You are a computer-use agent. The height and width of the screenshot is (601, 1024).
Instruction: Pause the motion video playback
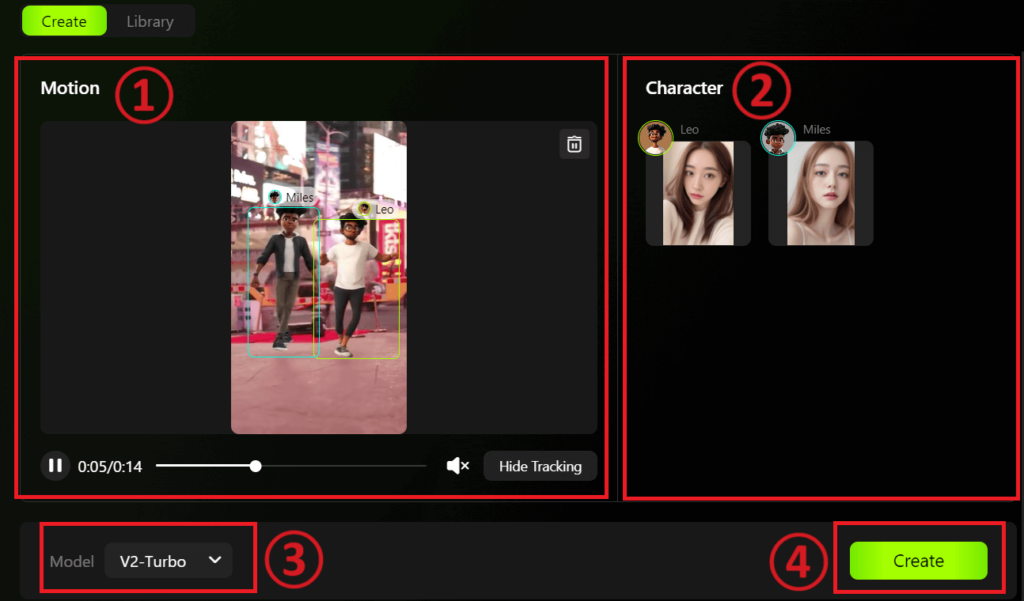coord(56,466)
